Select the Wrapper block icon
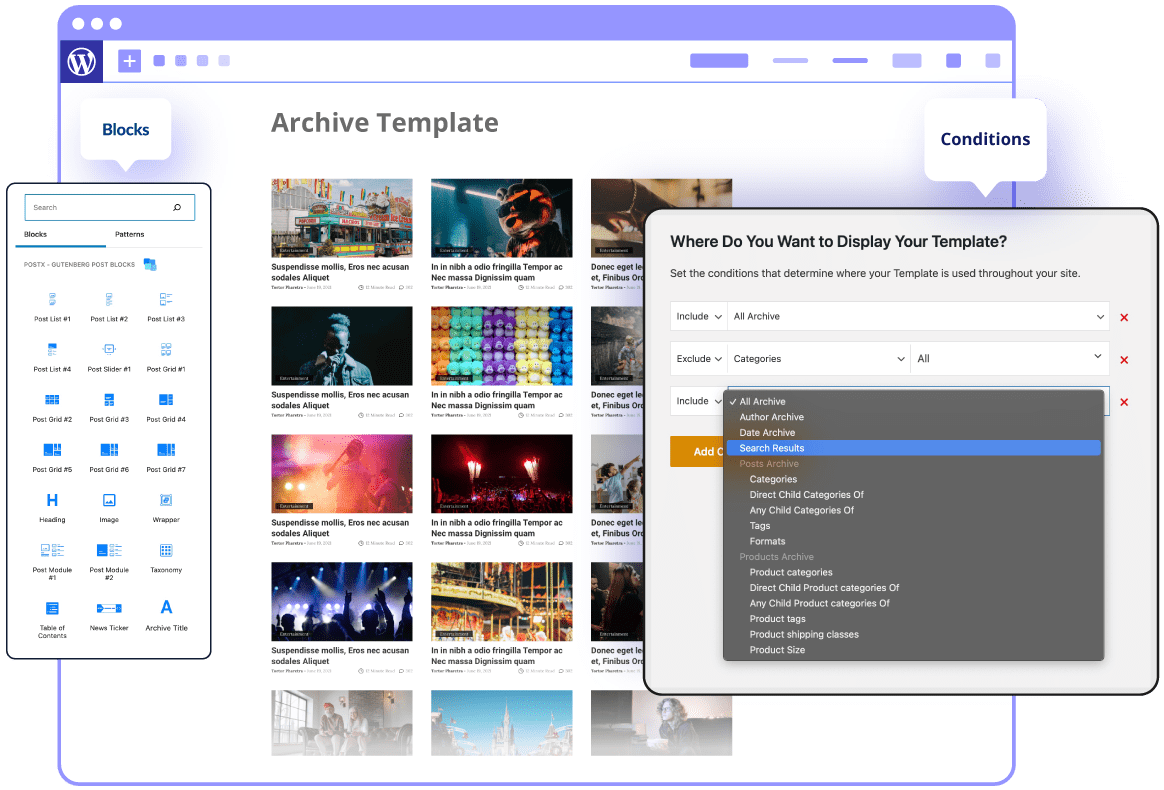 click(166, 500)
